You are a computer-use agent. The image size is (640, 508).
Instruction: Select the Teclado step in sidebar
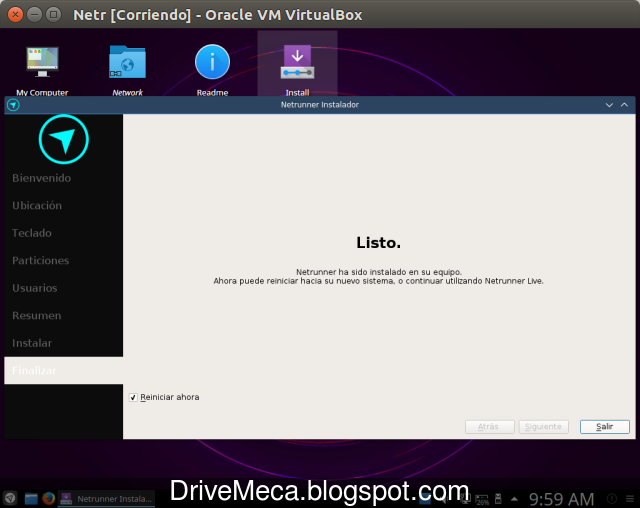63,233
